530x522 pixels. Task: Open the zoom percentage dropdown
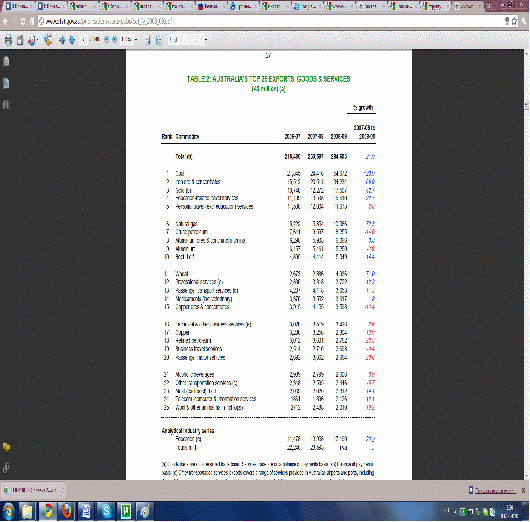tap(136, 40)
